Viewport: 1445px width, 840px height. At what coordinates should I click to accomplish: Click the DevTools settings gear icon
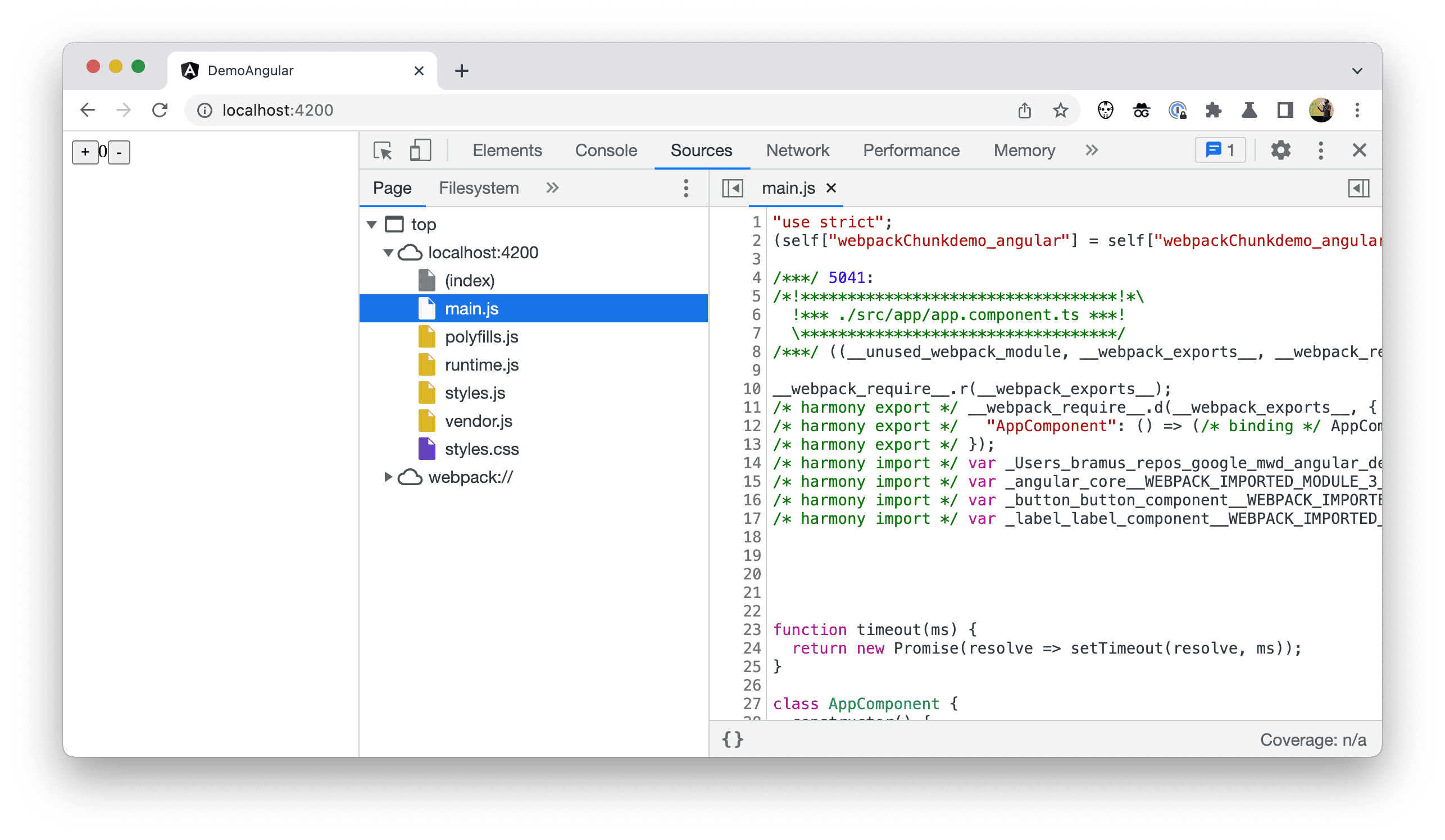[1280, 151]
